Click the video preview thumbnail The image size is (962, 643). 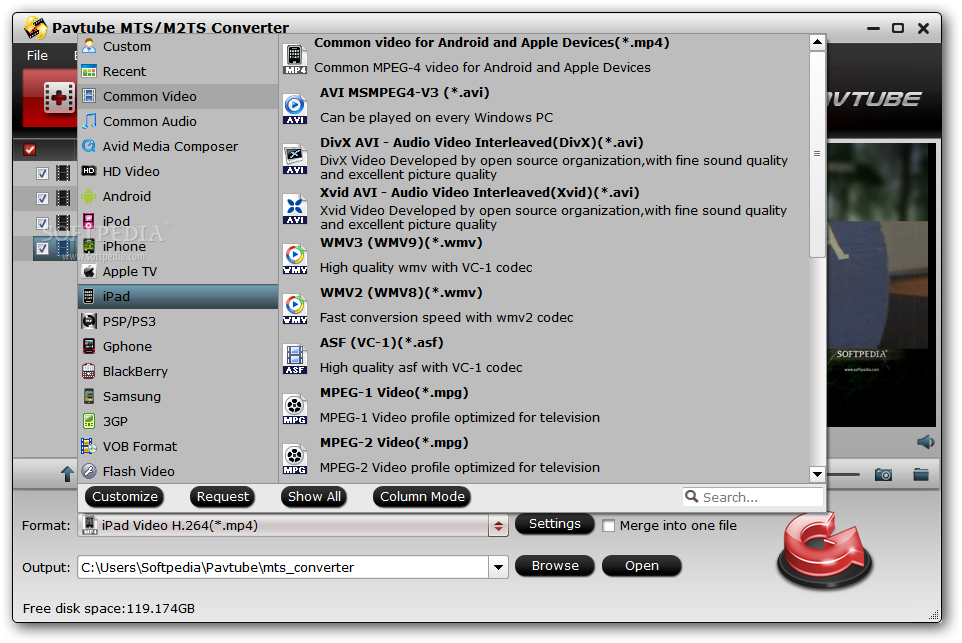pos(882,285)
